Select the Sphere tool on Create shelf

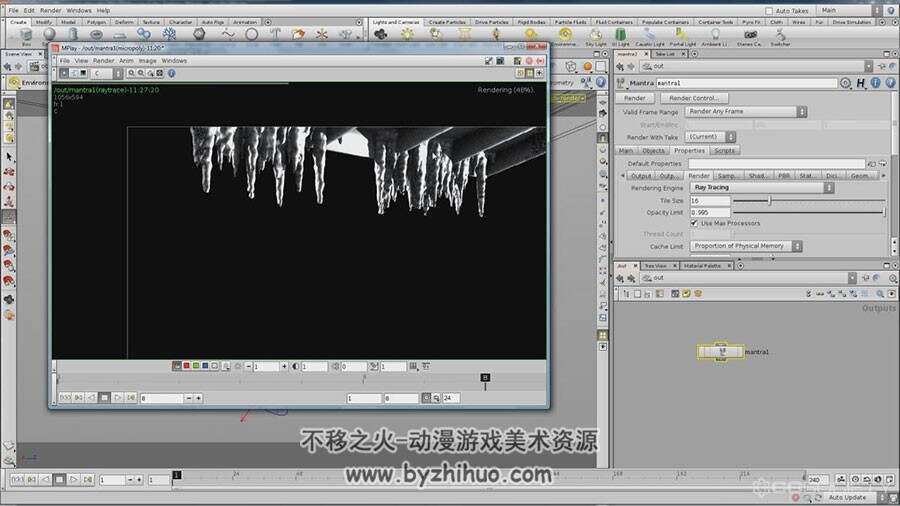50,34
